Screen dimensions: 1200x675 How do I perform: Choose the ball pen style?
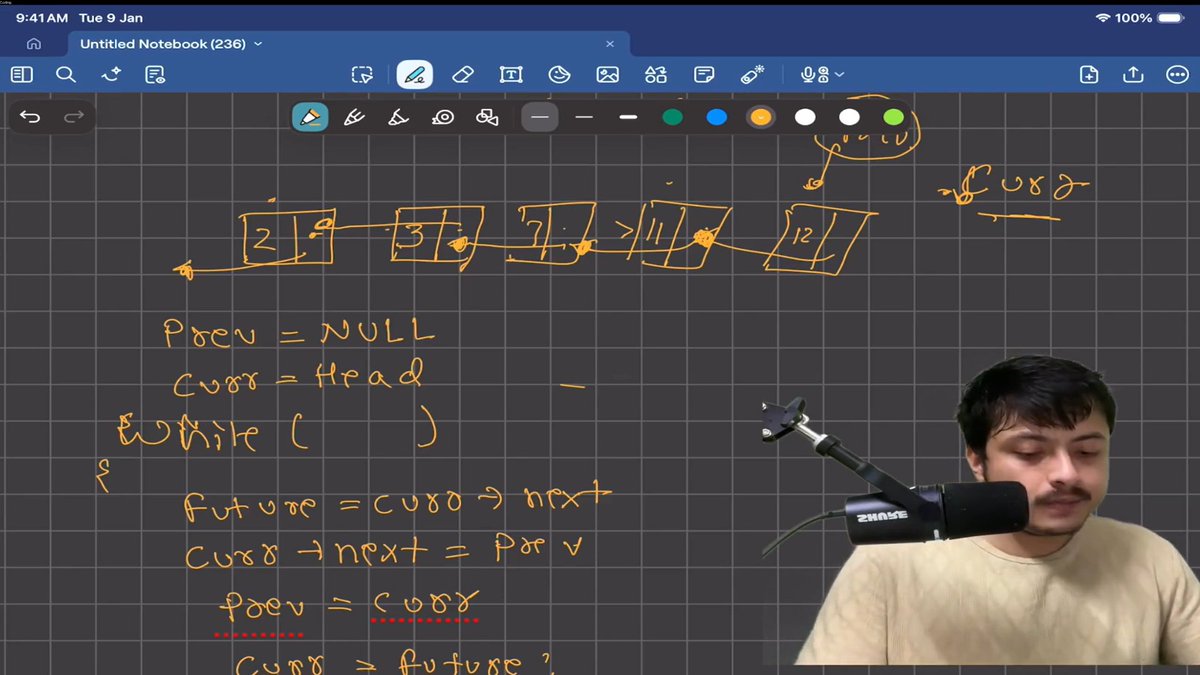click(x=354, y=117)
